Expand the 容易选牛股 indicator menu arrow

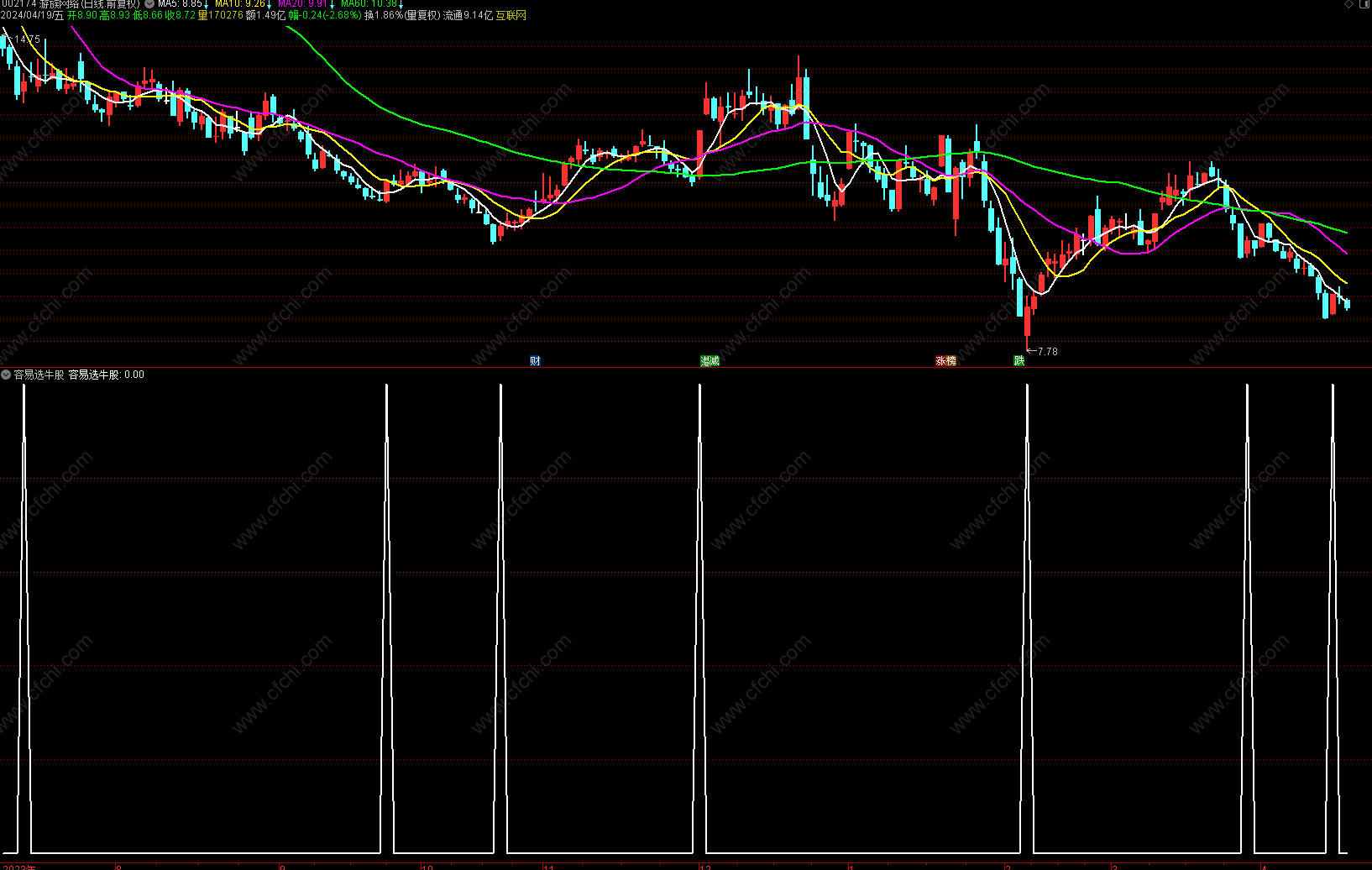point(6,375)
